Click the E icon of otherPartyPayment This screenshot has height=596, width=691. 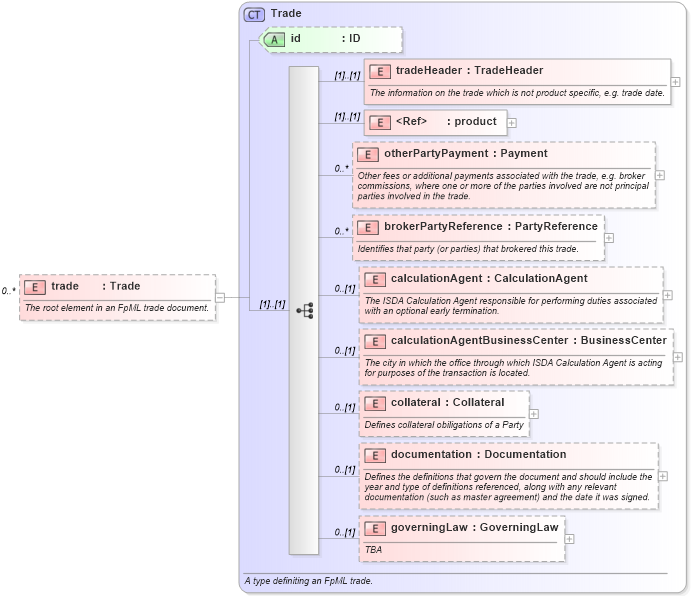368,154
